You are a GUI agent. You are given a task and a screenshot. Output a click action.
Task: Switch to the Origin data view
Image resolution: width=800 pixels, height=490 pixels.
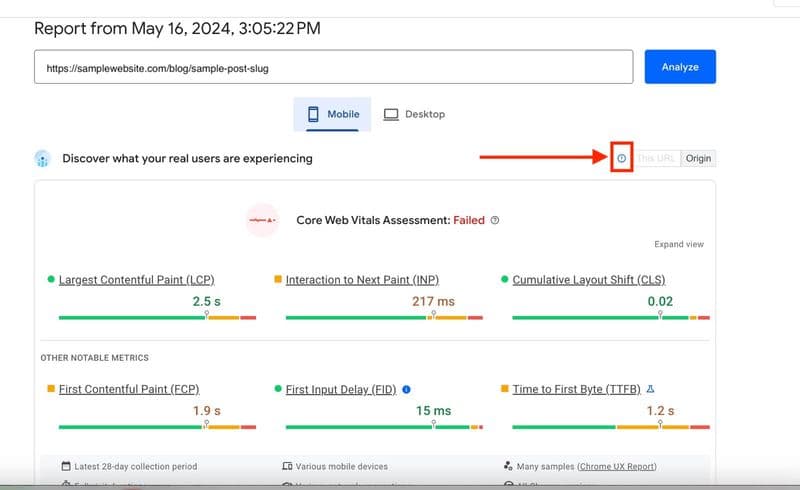point(698,158)
